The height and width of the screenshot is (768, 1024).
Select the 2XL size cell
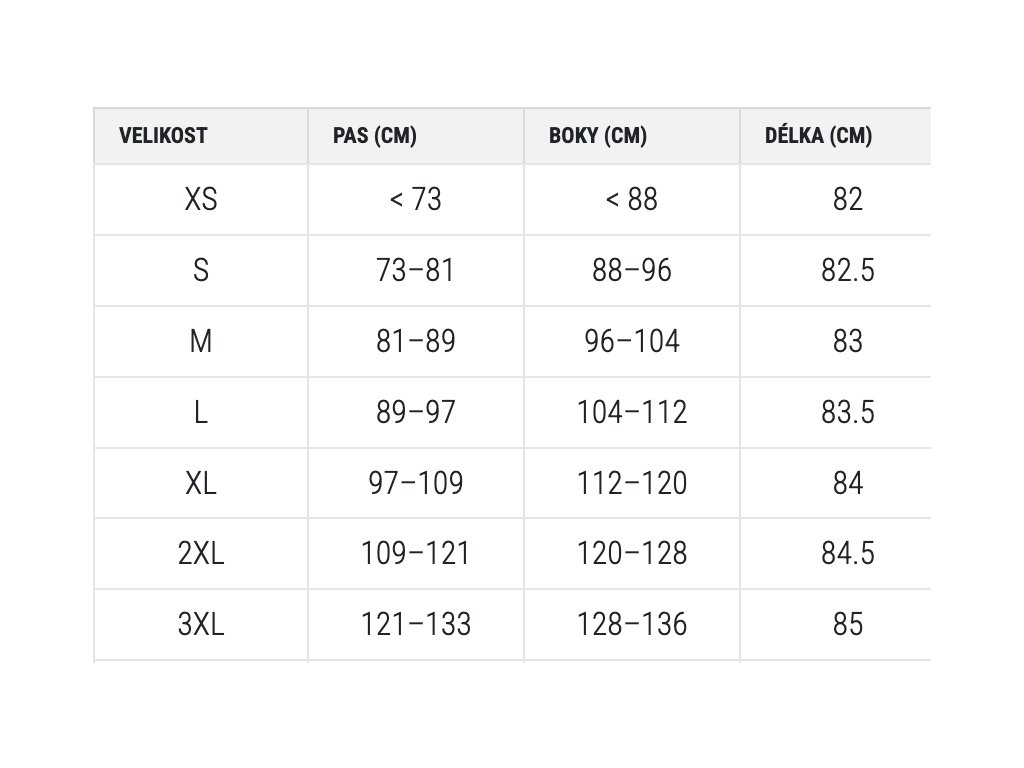click(x=201, y=554)
